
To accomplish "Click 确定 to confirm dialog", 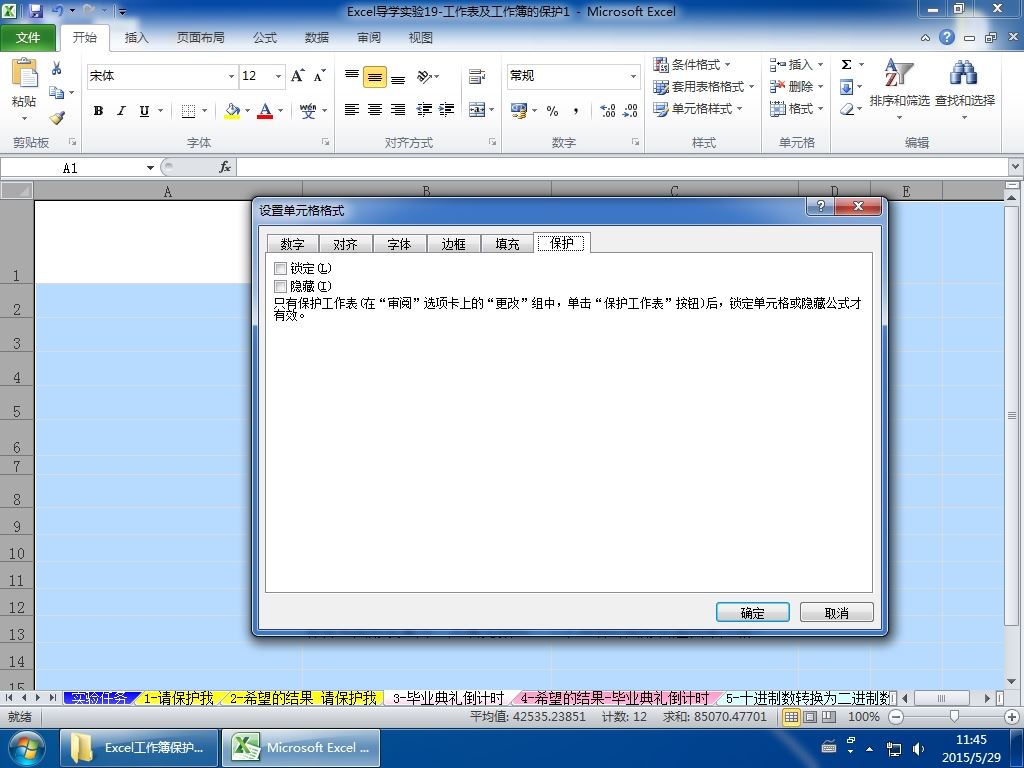I will click(x=752, y=613).
